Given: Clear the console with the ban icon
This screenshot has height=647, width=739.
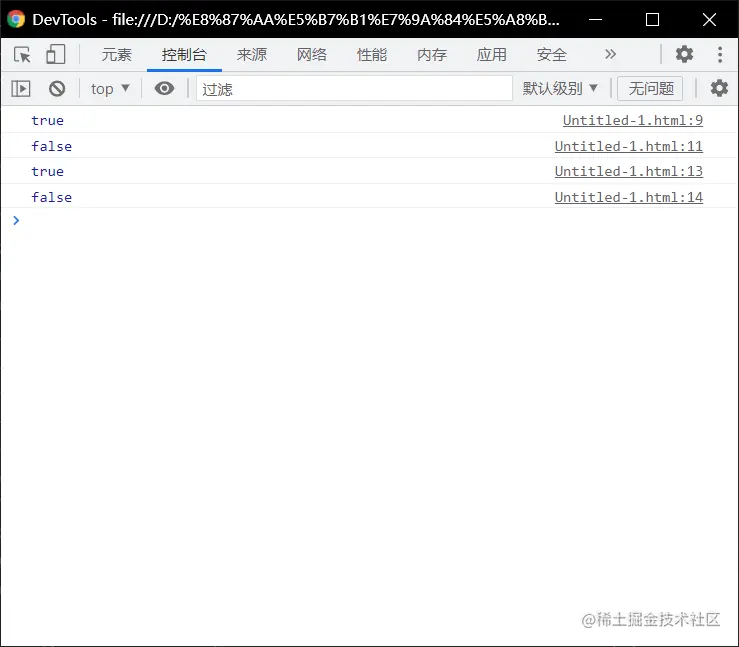Looking at the screenshot, I should coord(57,89).
